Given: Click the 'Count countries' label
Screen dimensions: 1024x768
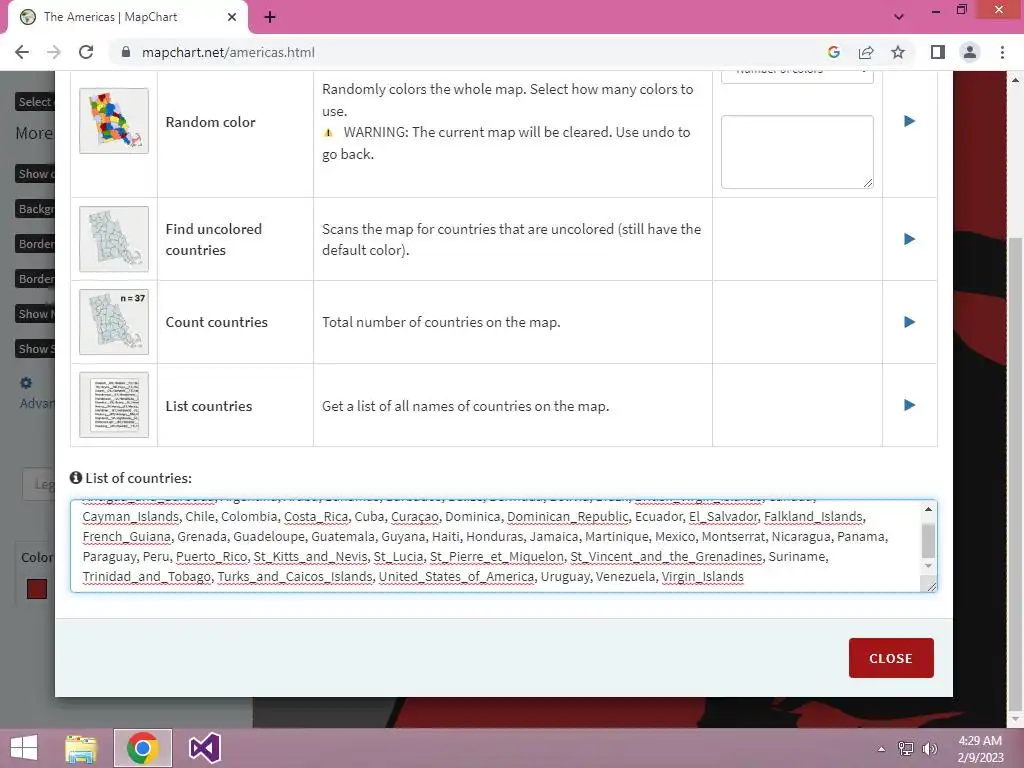Looking at the screenshot, I should [216, 322].
